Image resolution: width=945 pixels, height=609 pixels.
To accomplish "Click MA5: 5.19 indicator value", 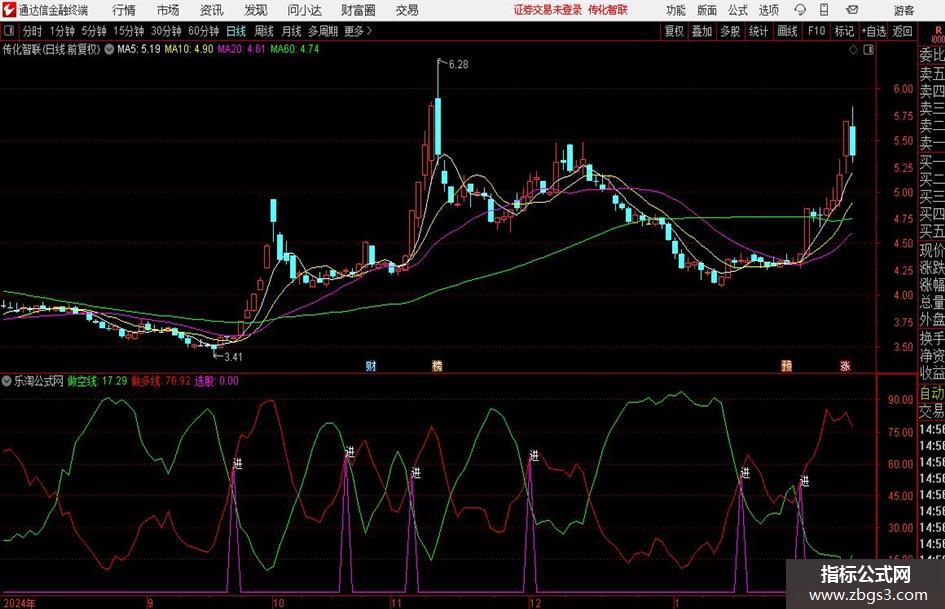I will click(139, 49).
